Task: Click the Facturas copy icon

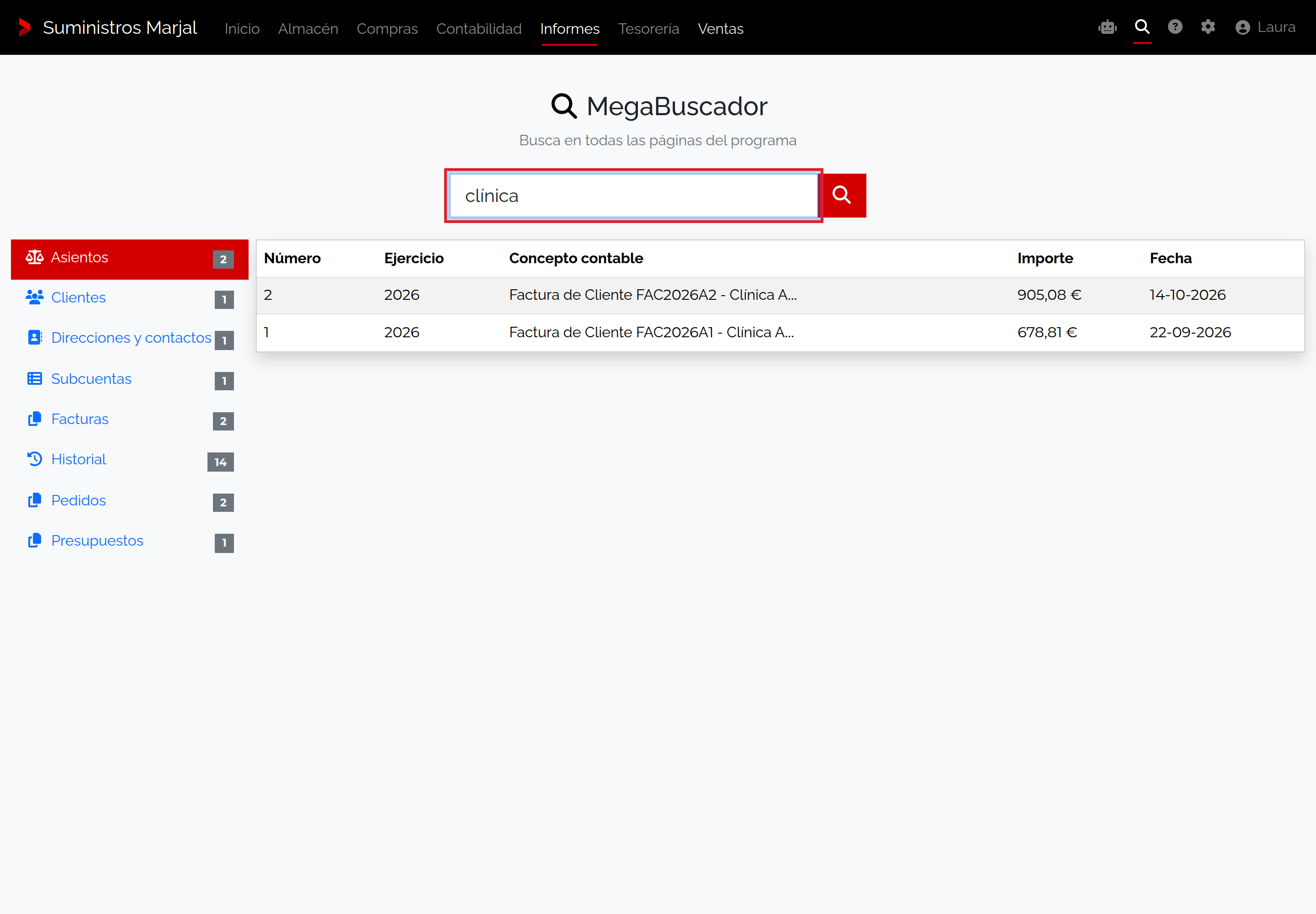Action: (x=35, y=419)
